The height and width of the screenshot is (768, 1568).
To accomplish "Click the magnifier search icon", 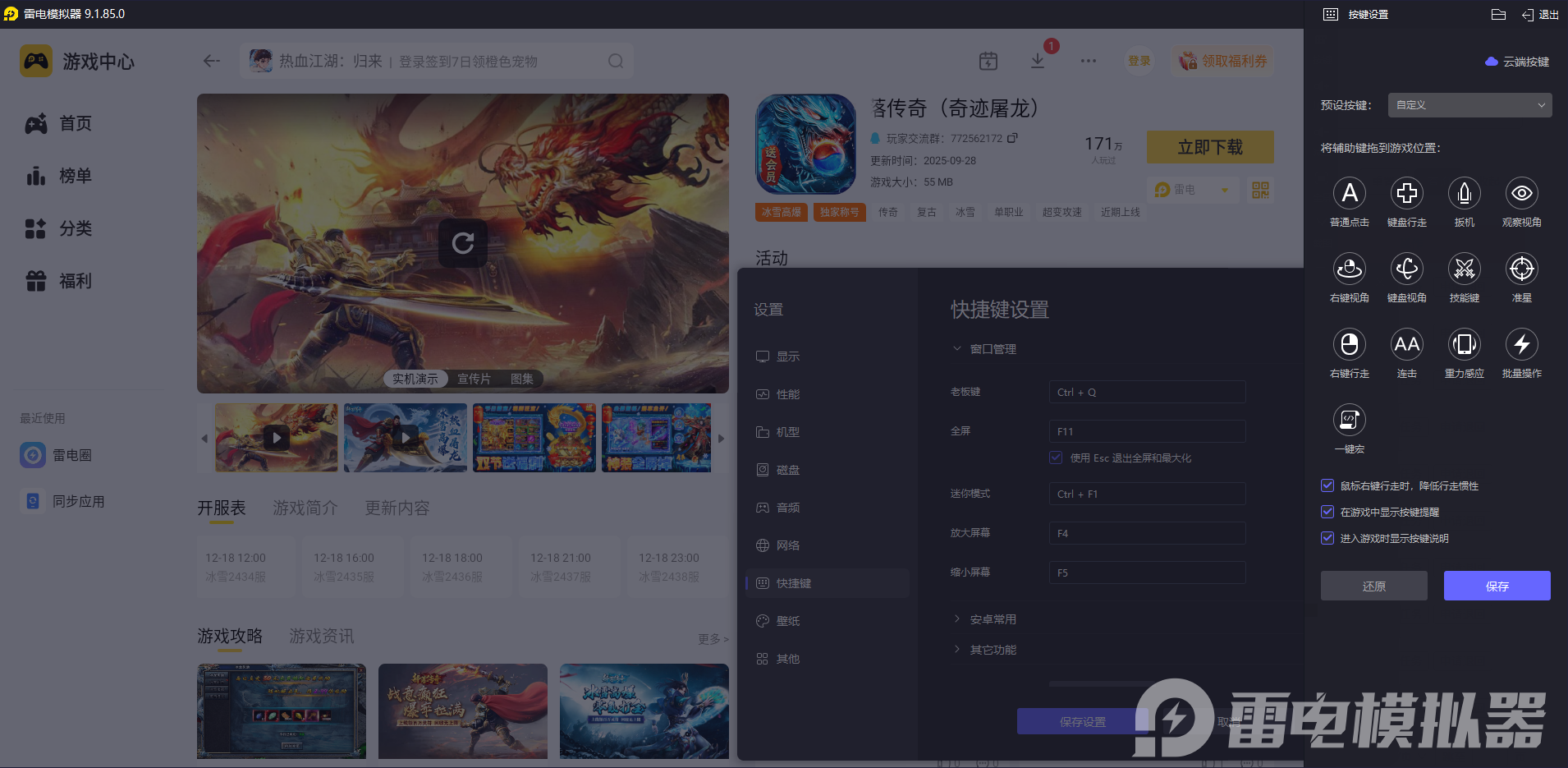I will point(616,61).
